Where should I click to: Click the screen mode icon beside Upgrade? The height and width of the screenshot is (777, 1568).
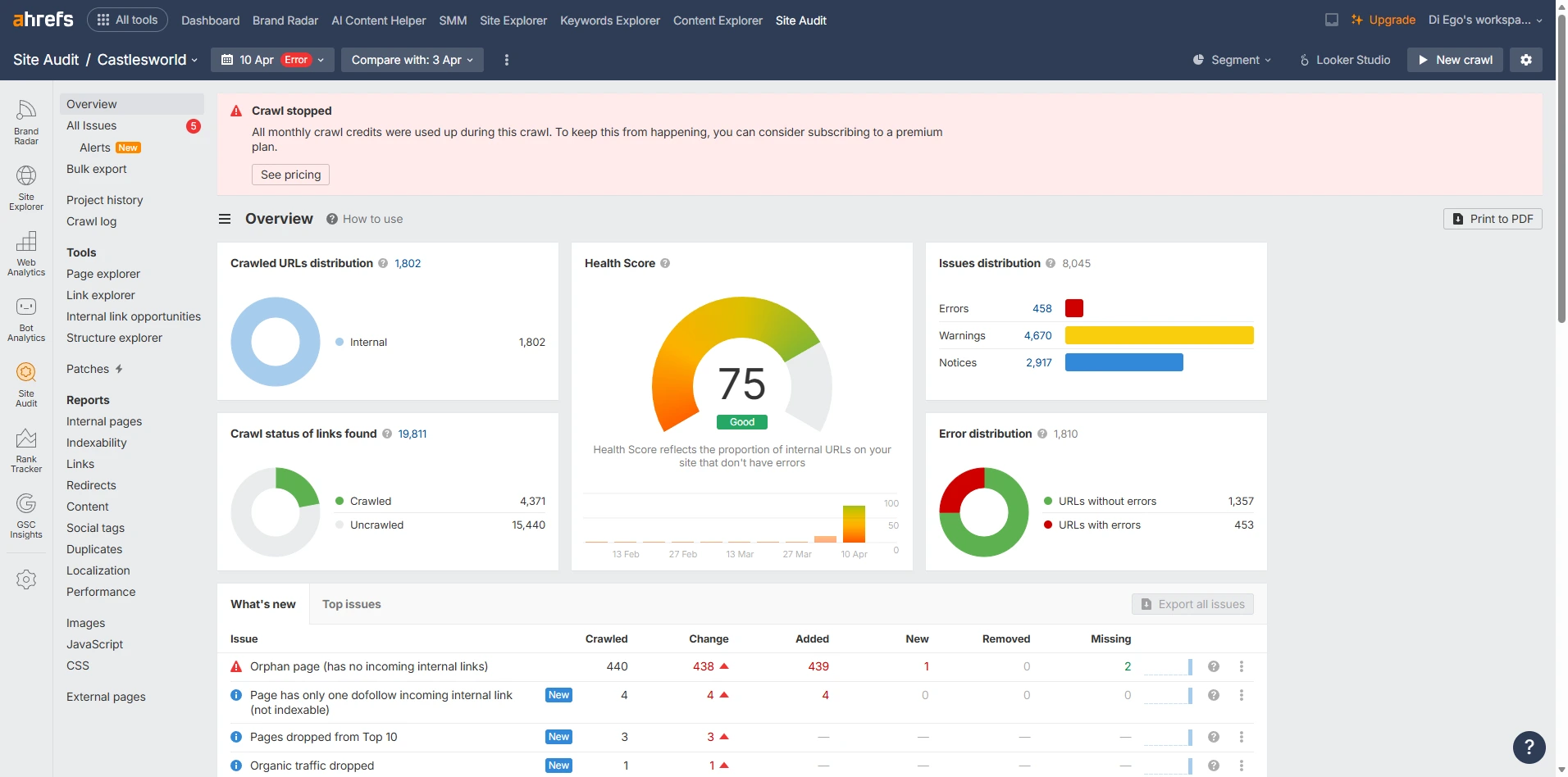coord(1332,20)
